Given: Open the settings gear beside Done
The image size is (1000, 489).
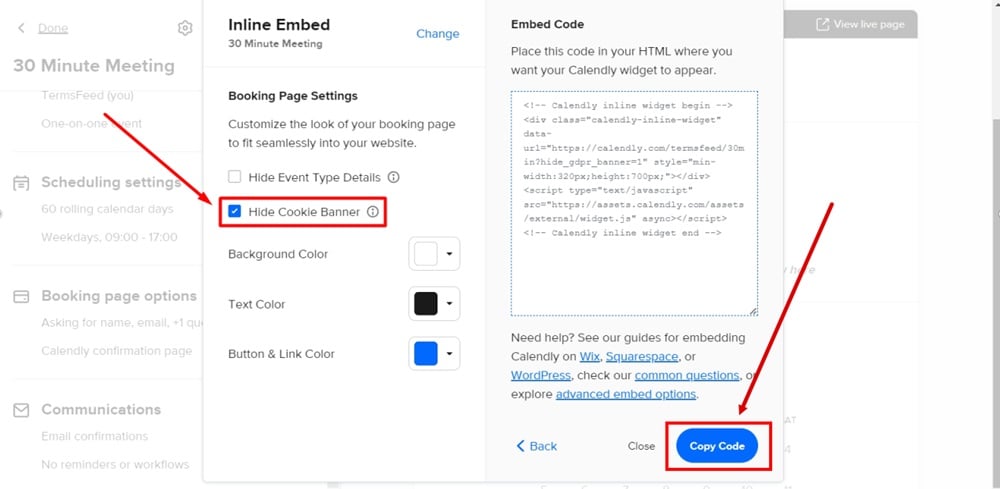Looking at the screenshot, I should click(x=185, y=28).
